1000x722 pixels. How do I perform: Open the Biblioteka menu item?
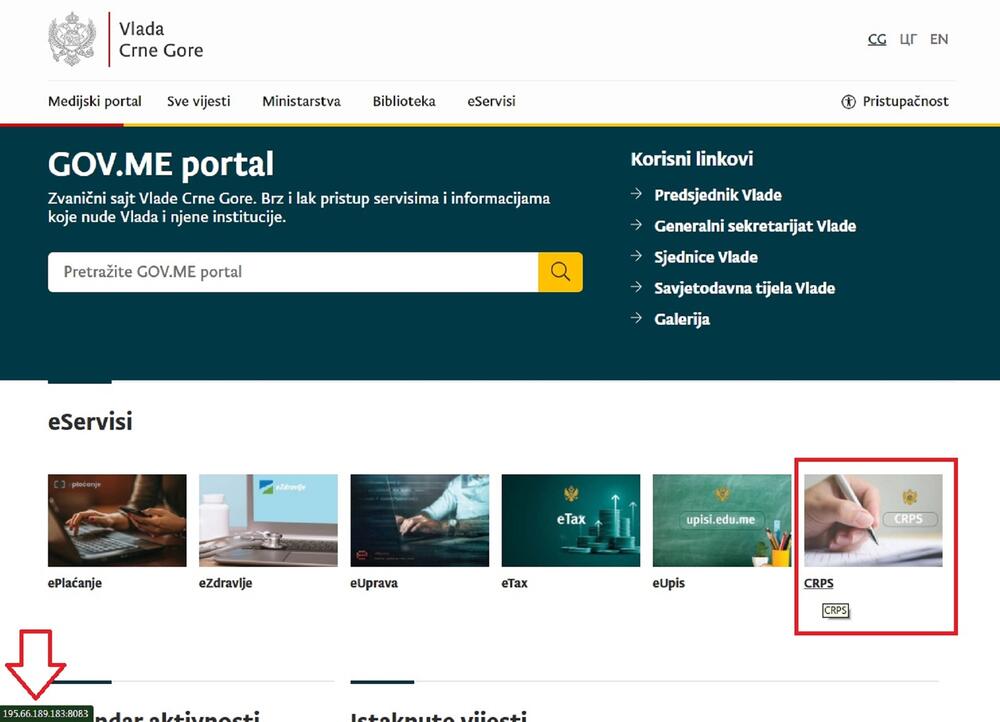404,101
